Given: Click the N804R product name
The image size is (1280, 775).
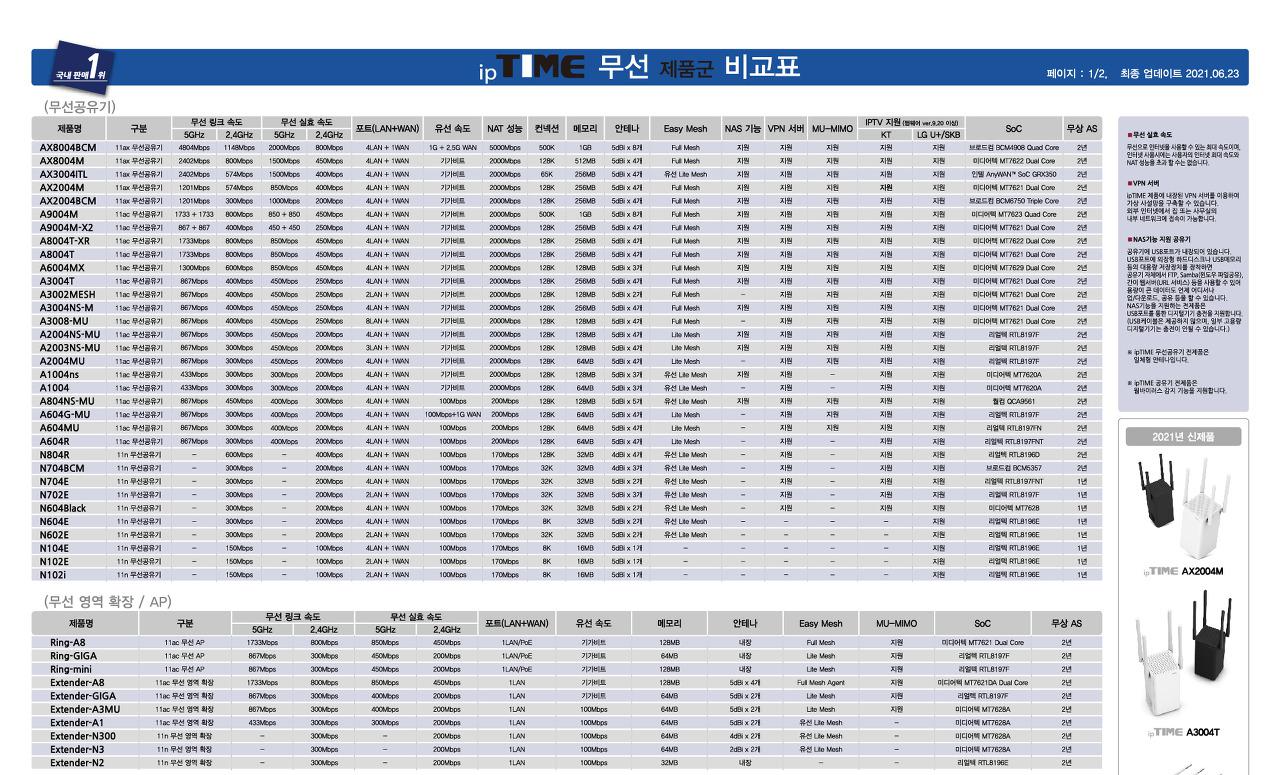Looking at the screenshot, I should 54,454.
